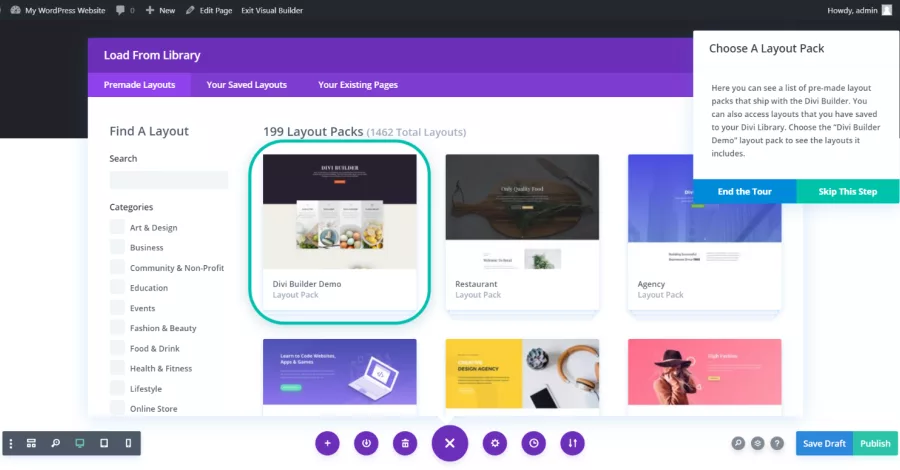Click the Load From Library title
The height and width of the screenshot is (470, 900).
[x=152, y=55]
